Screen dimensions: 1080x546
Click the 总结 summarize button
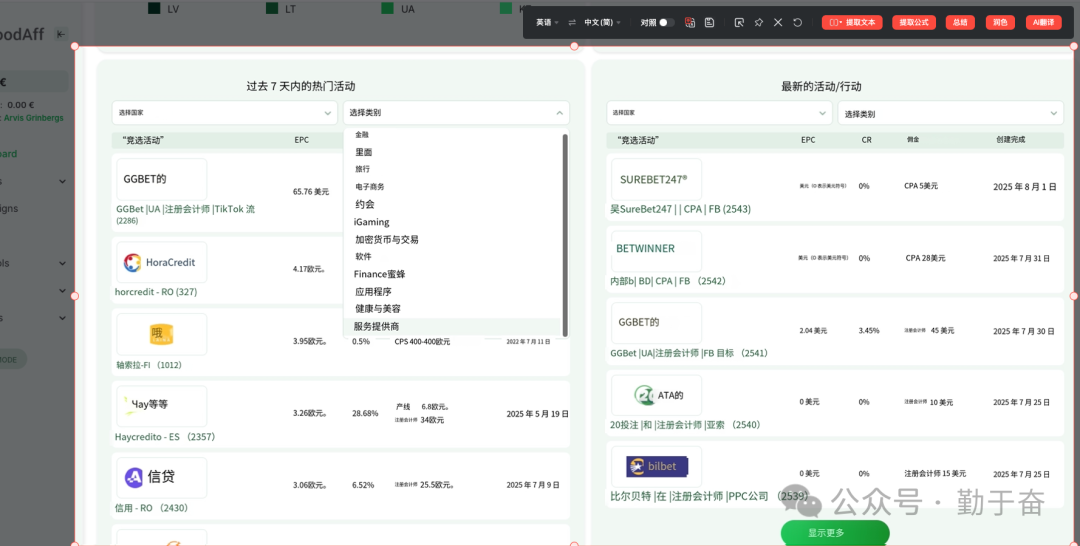click(x=960, y=23)
